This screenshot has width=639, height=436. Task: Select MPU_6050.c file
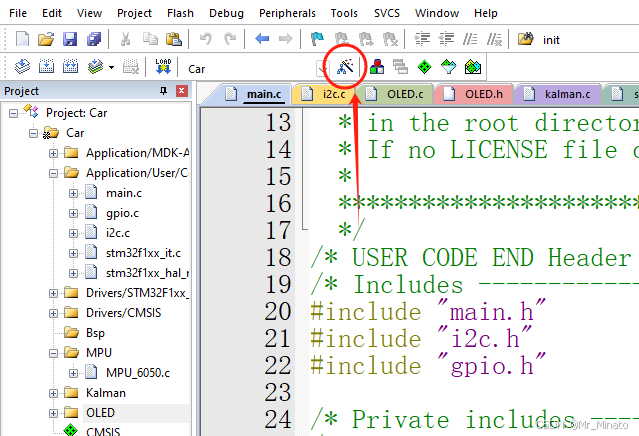coord(138,373)
